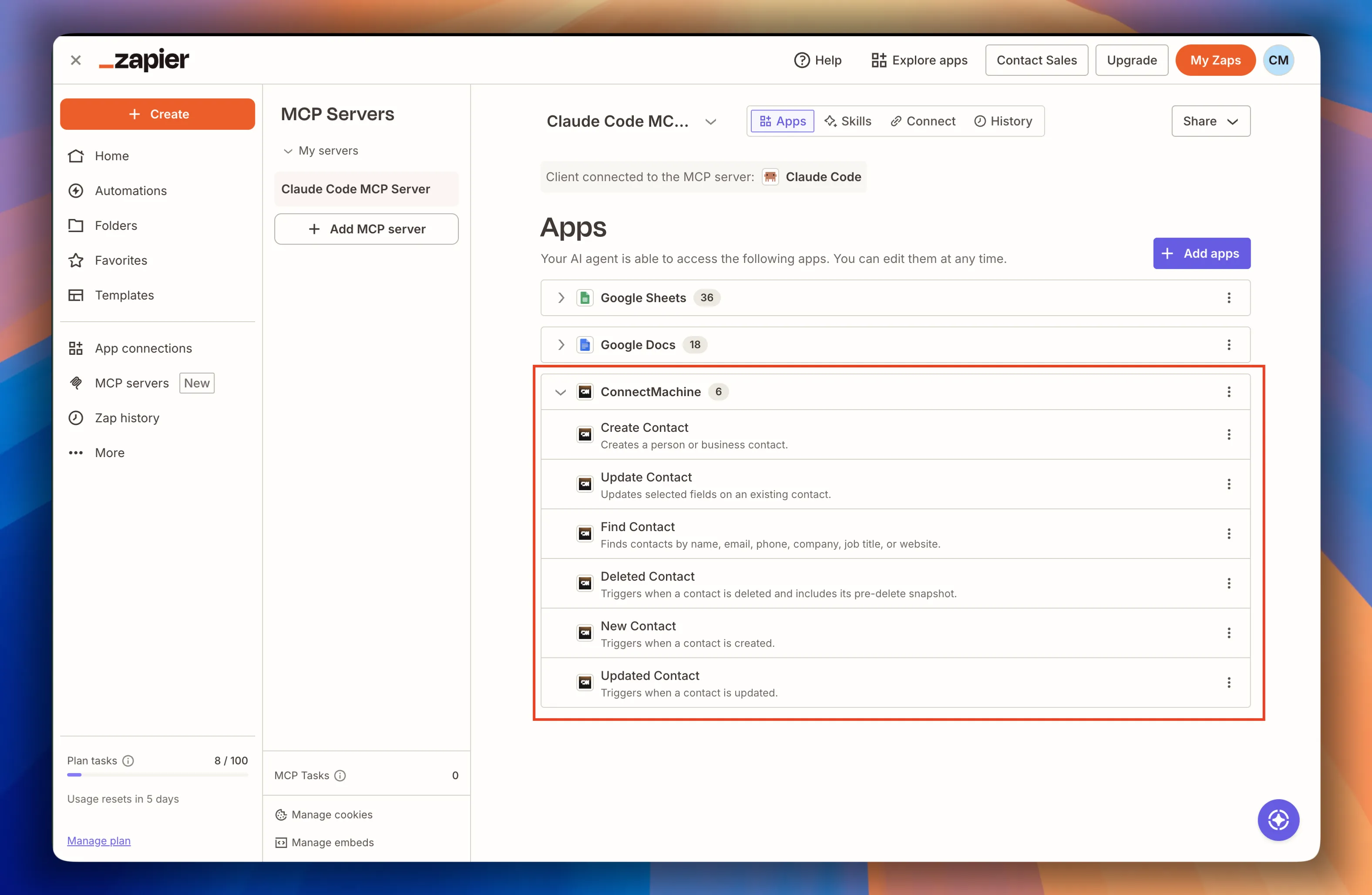Switch to the Skills tab

(x=847, y=121)
